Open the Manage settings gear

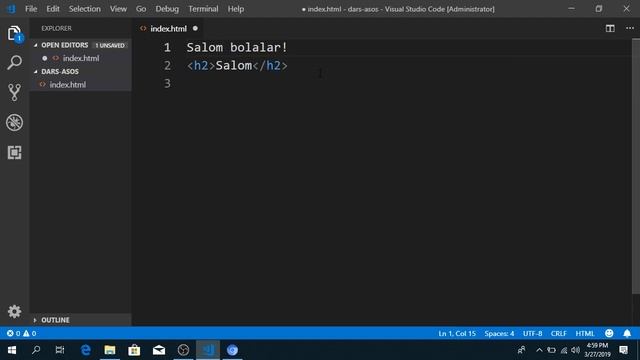14,311
